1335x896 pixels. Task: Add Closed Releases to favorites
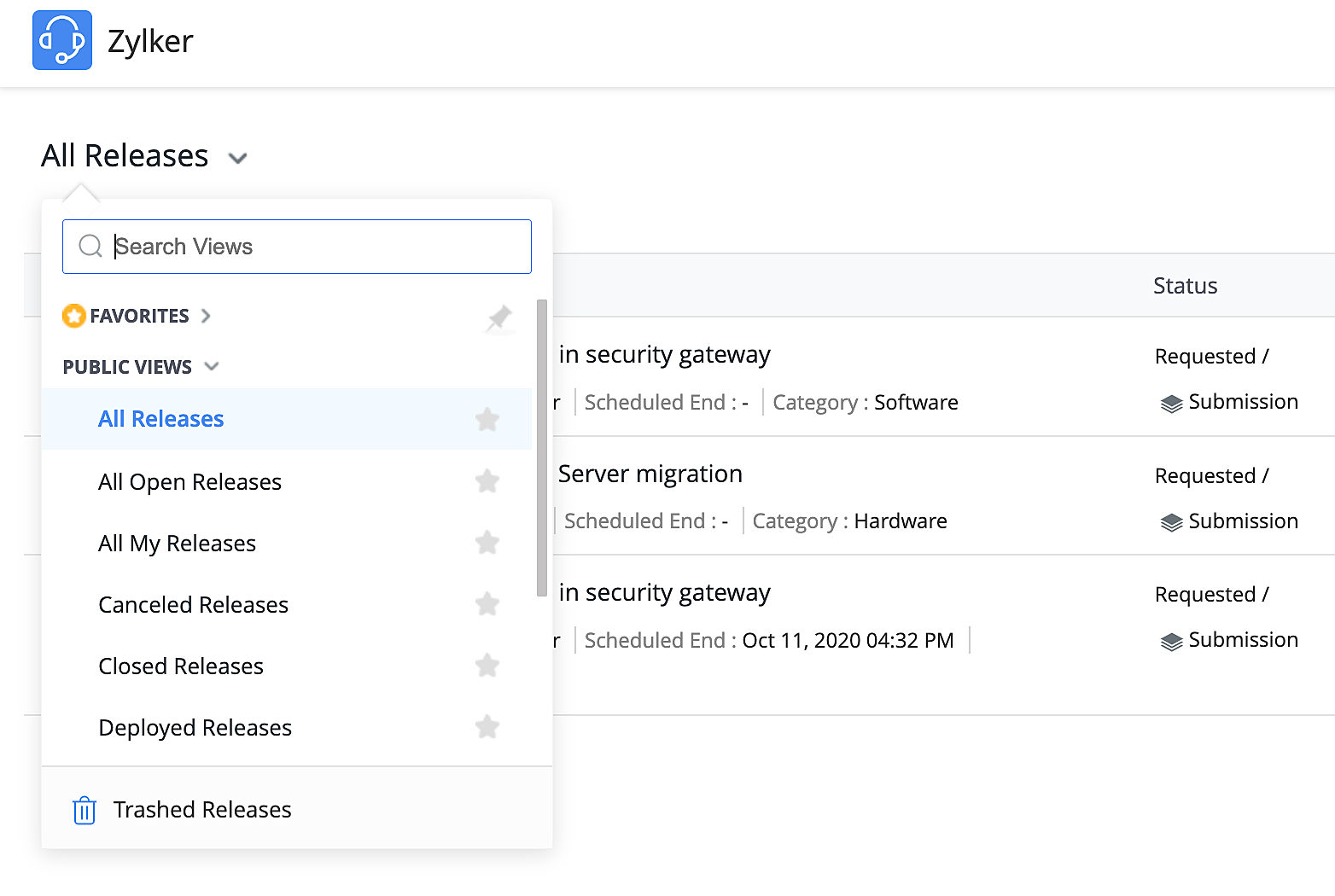487,666
